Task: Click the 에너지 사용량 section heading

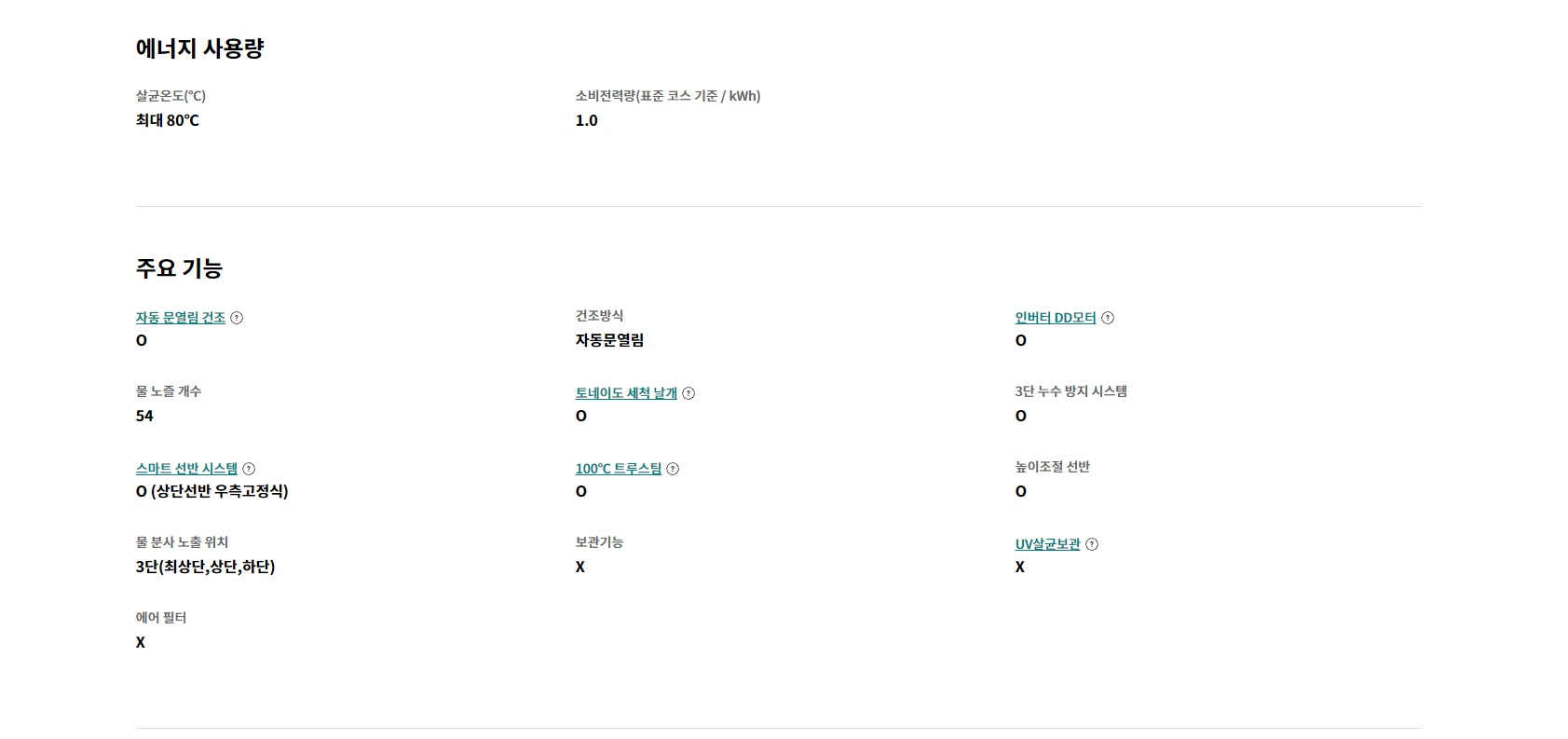Action: pyautogui.click(x=200, y=48)
